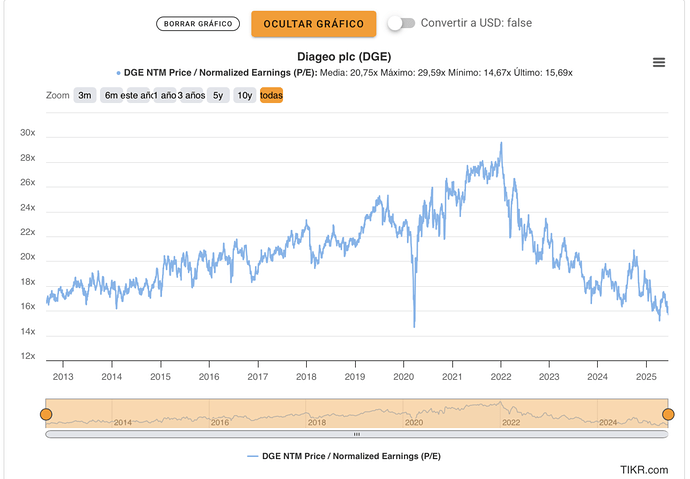Select the 1 año zoom range
Screen dimensions: 690x479
pos(165,95)
